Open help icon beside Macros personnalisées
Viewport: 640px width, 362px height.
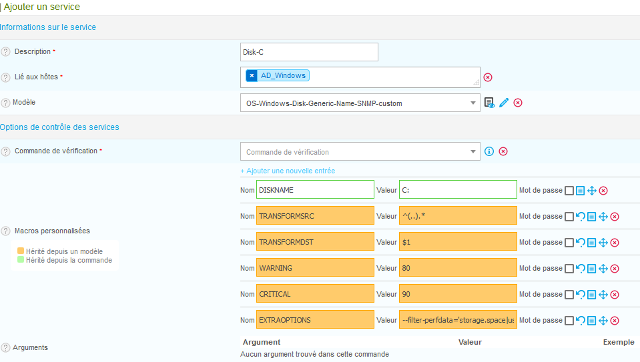pyautogui.click(x=5, y=231)
